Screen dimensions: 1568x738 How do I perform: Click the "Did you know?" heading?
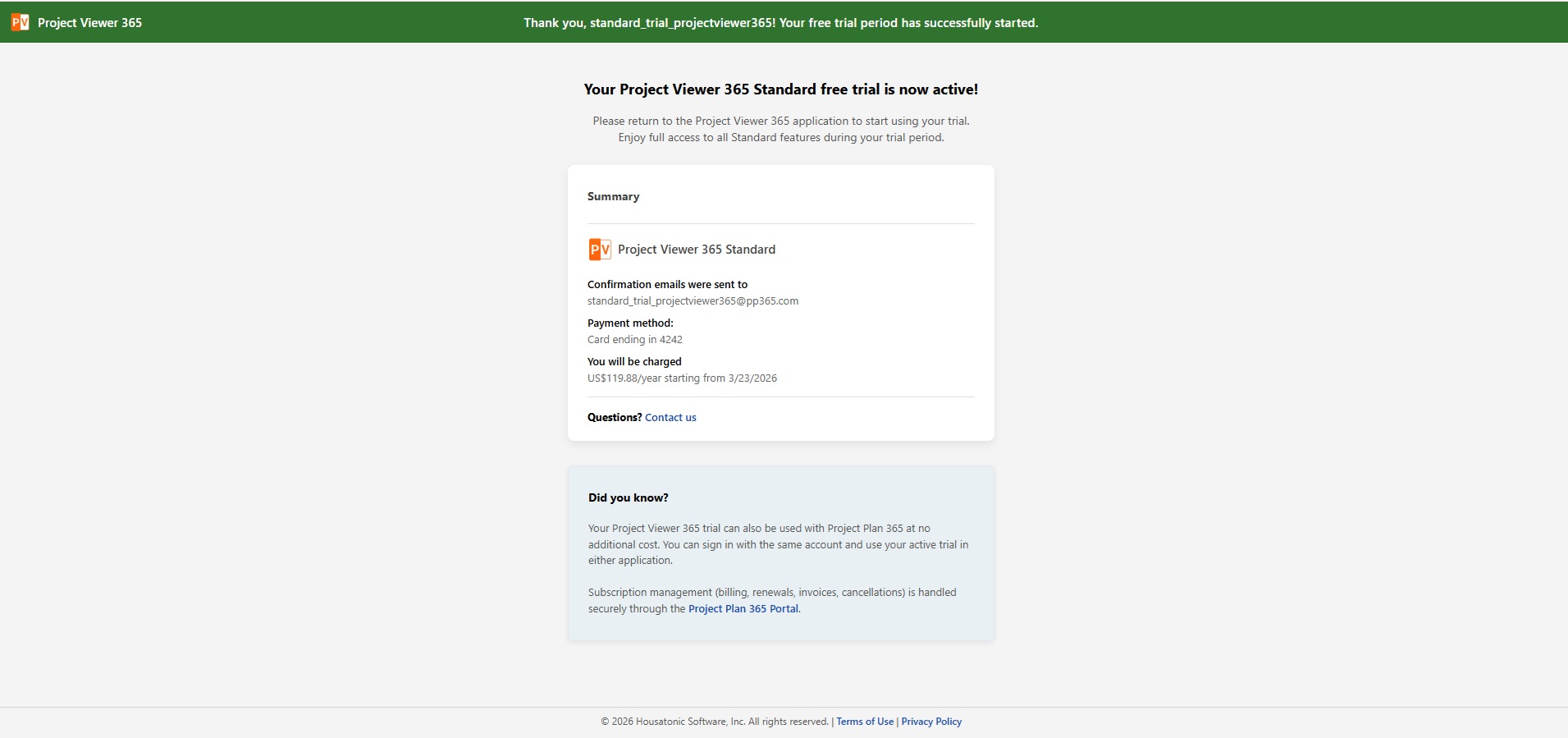coord(628,498)
